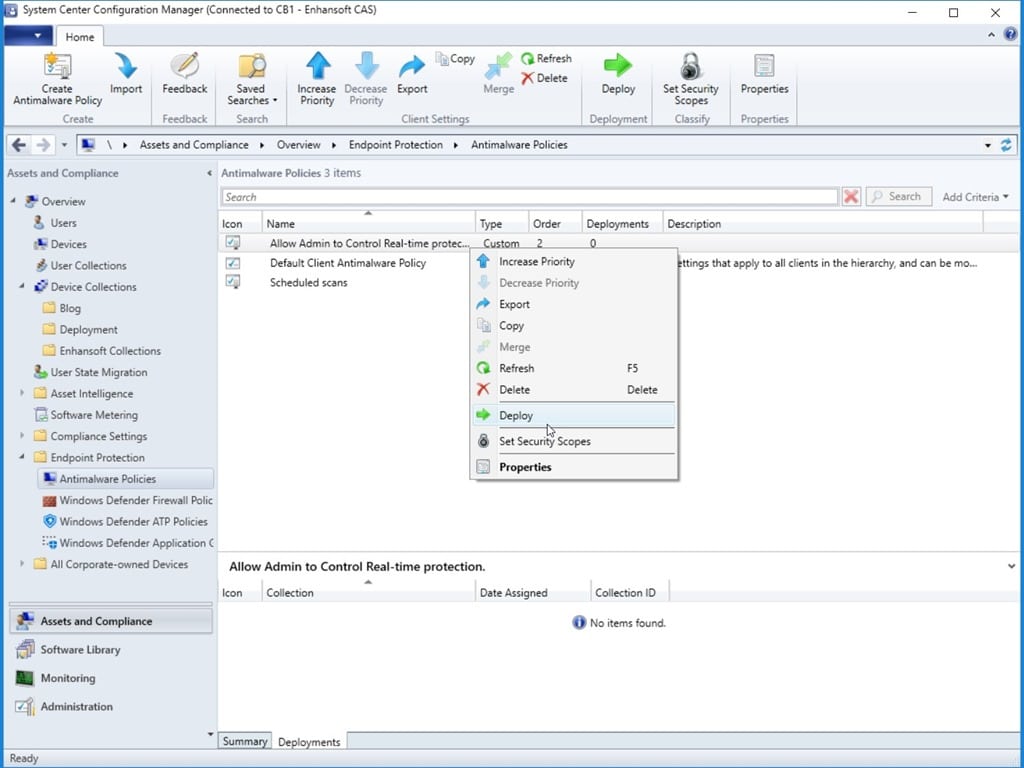
Task: Choose Copy from the context menu
Action: (x=574, y=326)
